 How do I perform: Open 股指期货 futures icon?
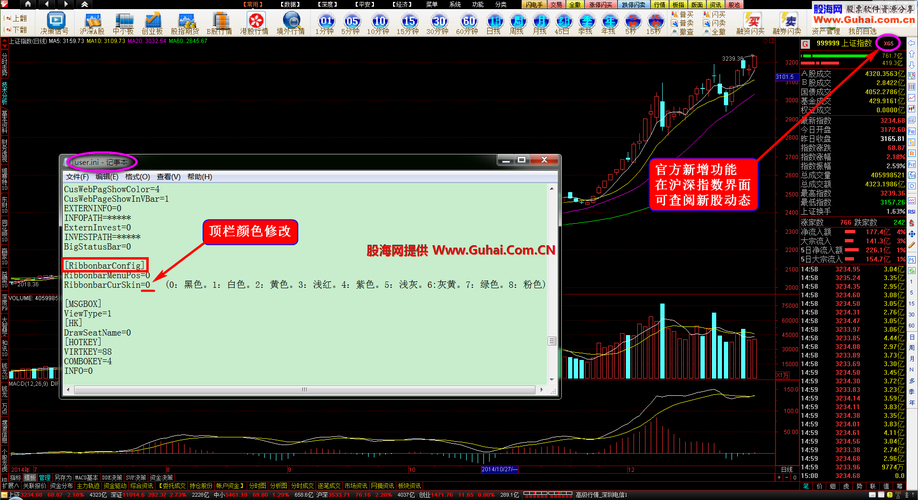coord(185,23)
